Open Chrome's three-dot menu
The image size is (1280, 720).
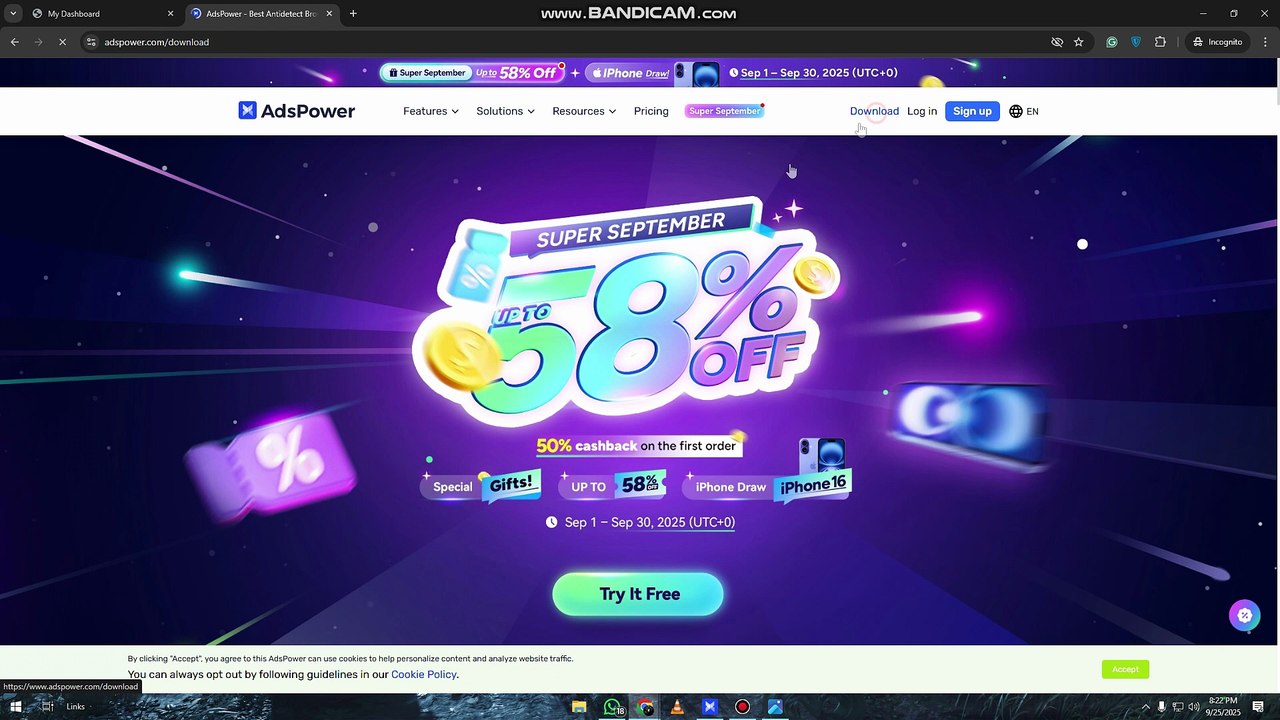pos(1265,42)
